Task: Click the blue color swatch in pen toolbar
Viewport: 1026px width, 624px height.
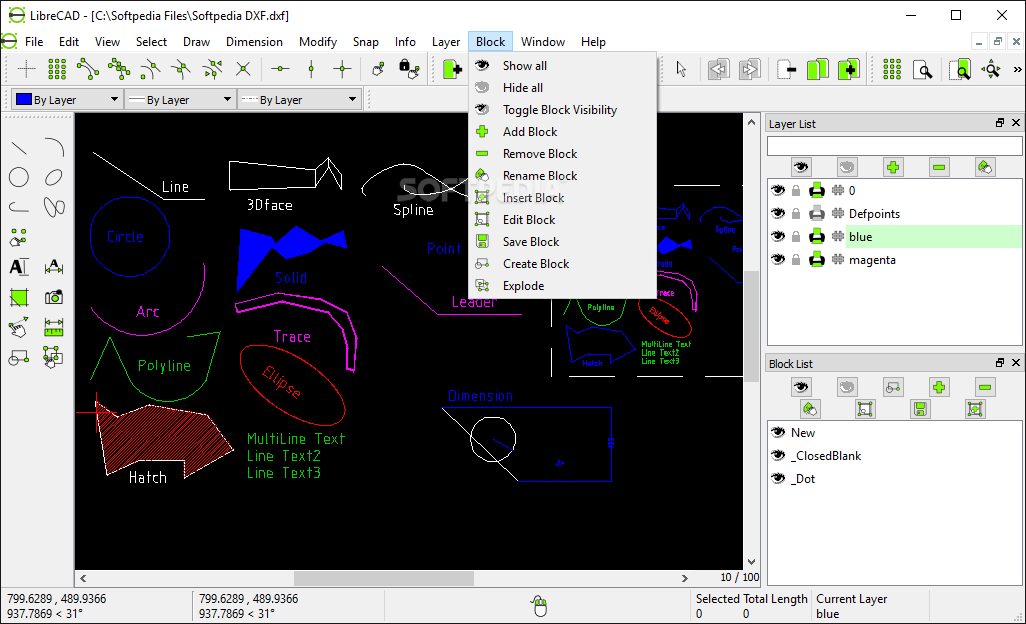Action: [24, 99]
